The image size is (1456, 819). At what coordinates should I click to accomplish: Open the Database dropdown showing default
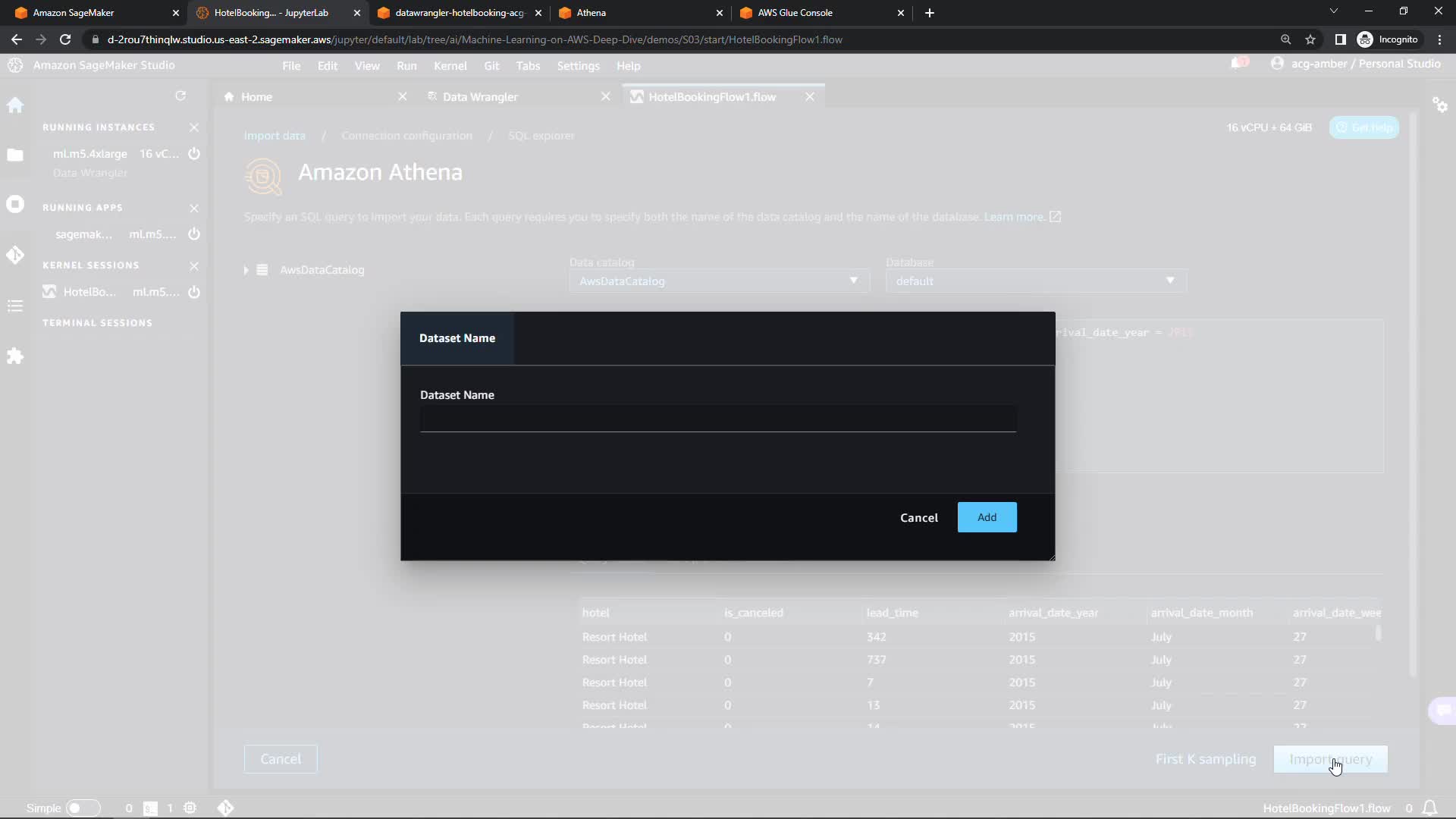[x=1035, y=281]
